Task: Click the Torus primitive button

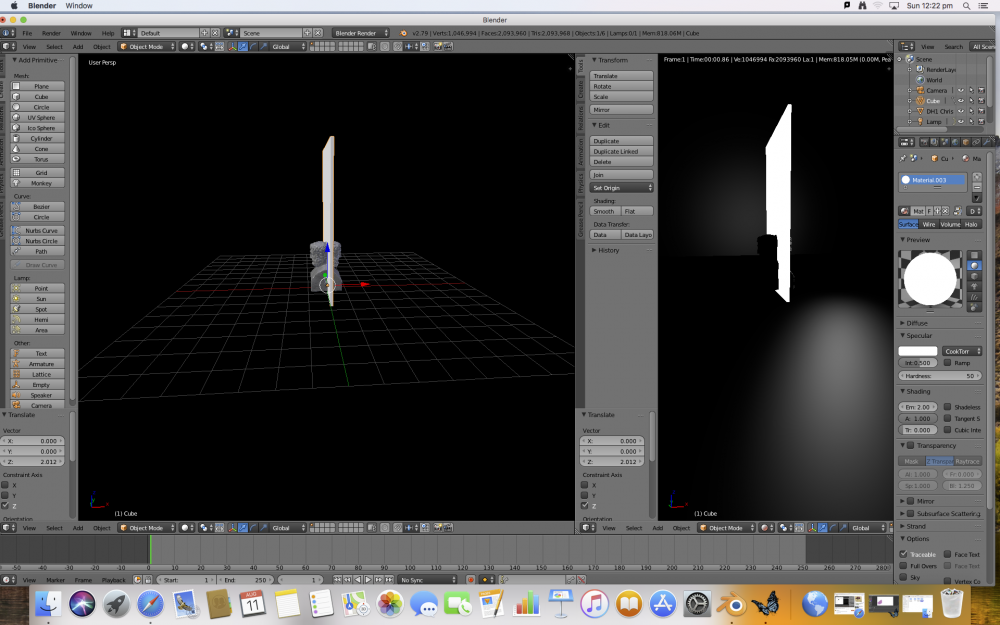Action: click(x=41, y=159)
